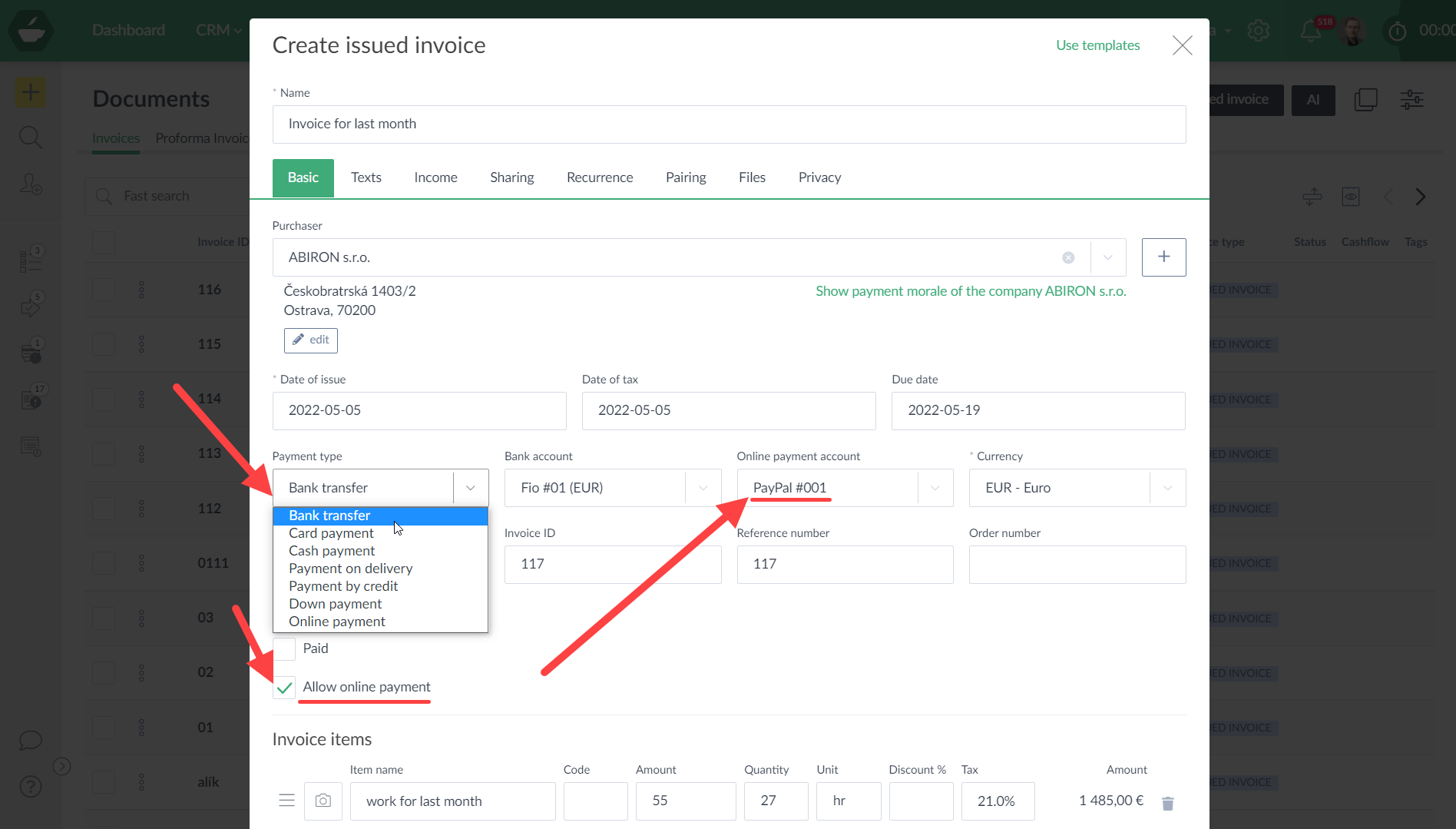Click the camera icon on invoice item row
The image size is (1456, 829).
(323, 801)
